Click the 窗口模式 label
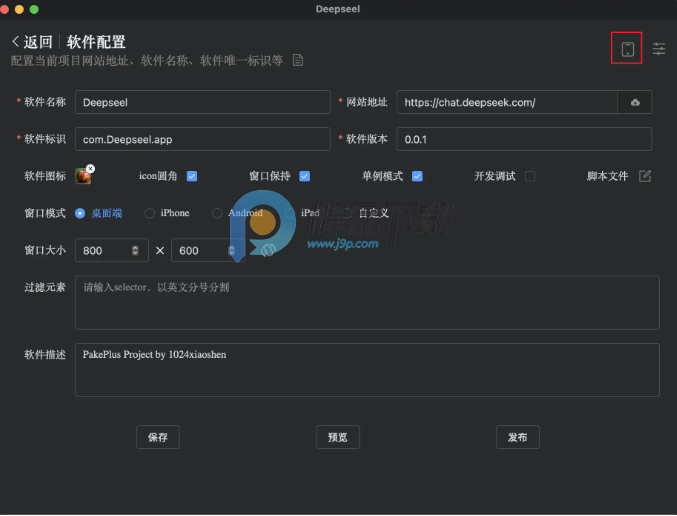 pyautogui.click(x=45, y=213)
